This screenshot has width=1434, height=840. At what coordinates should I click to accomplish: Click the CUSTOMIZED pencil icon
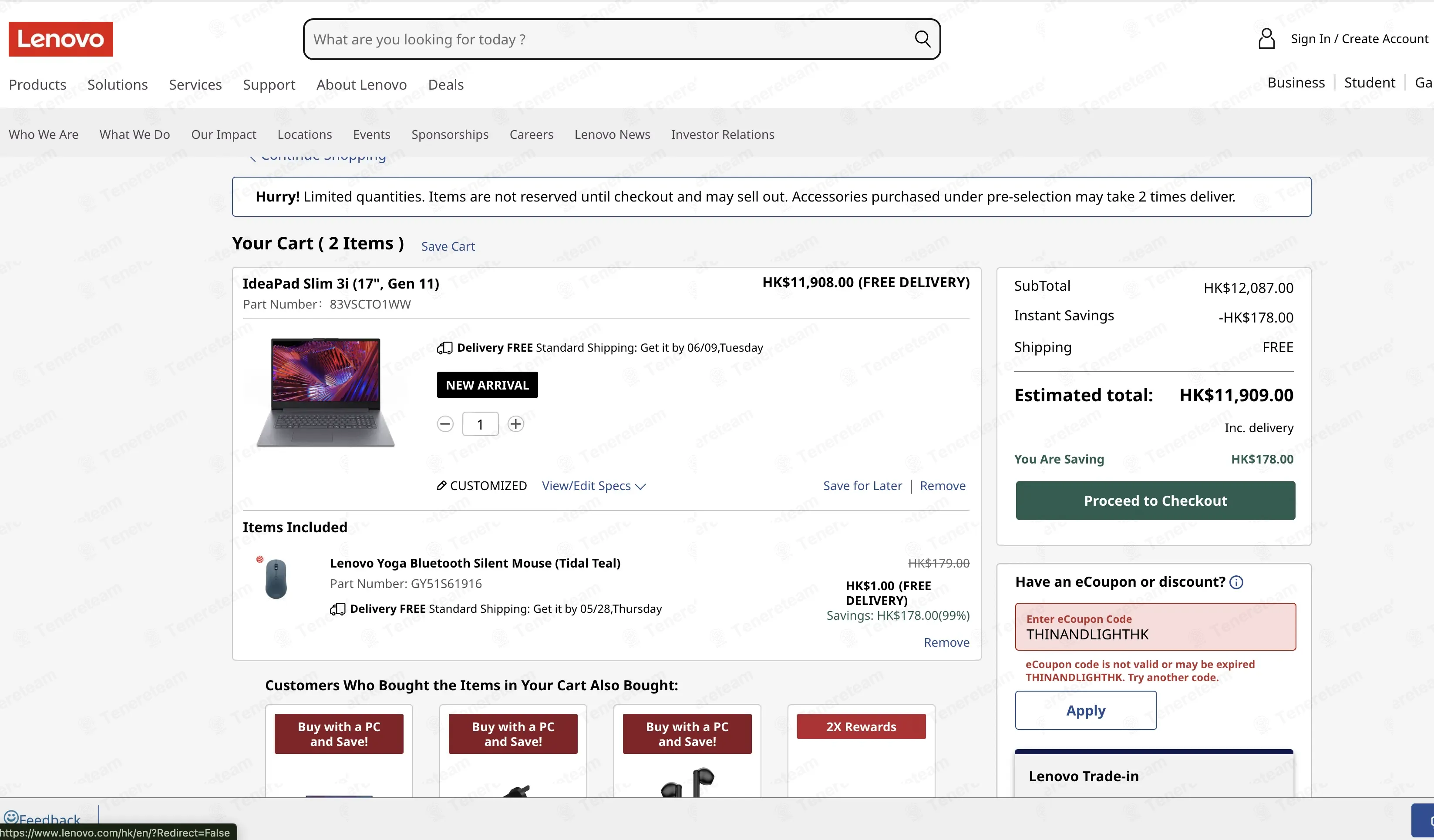tap(441, 485)
